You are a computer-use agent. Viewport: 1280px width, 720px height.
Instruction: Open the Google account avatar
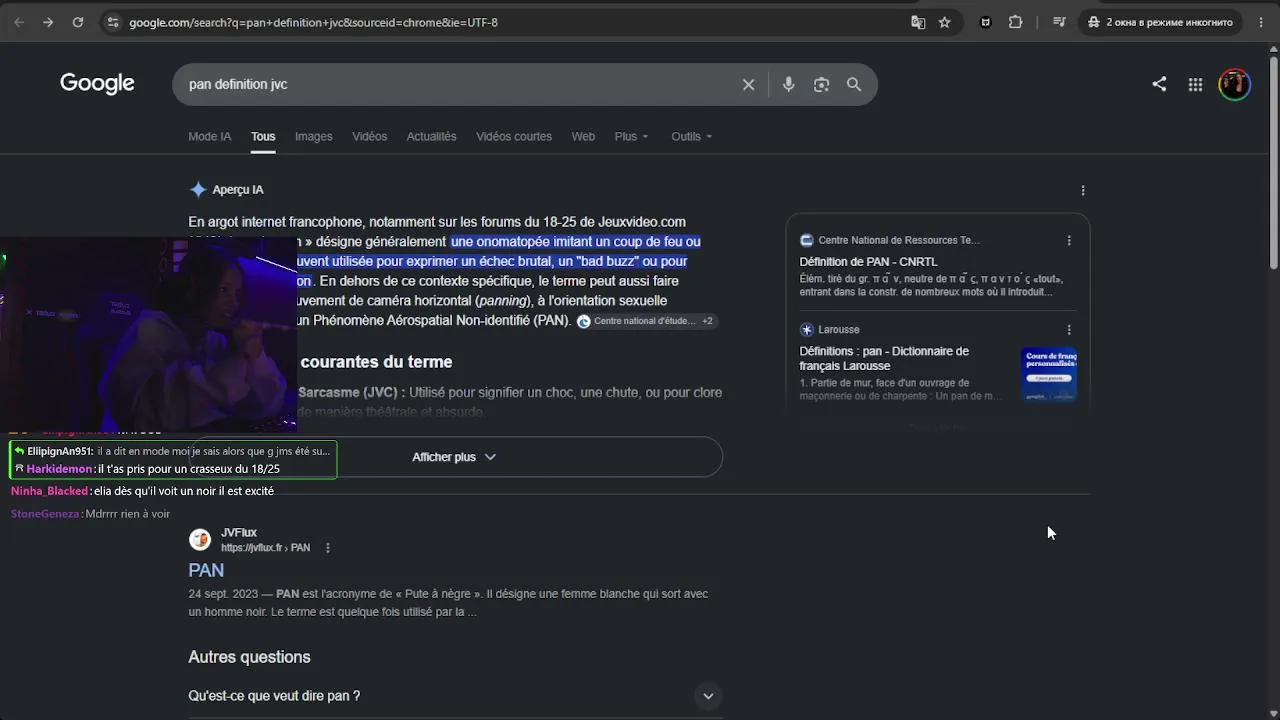[1235, 85]
